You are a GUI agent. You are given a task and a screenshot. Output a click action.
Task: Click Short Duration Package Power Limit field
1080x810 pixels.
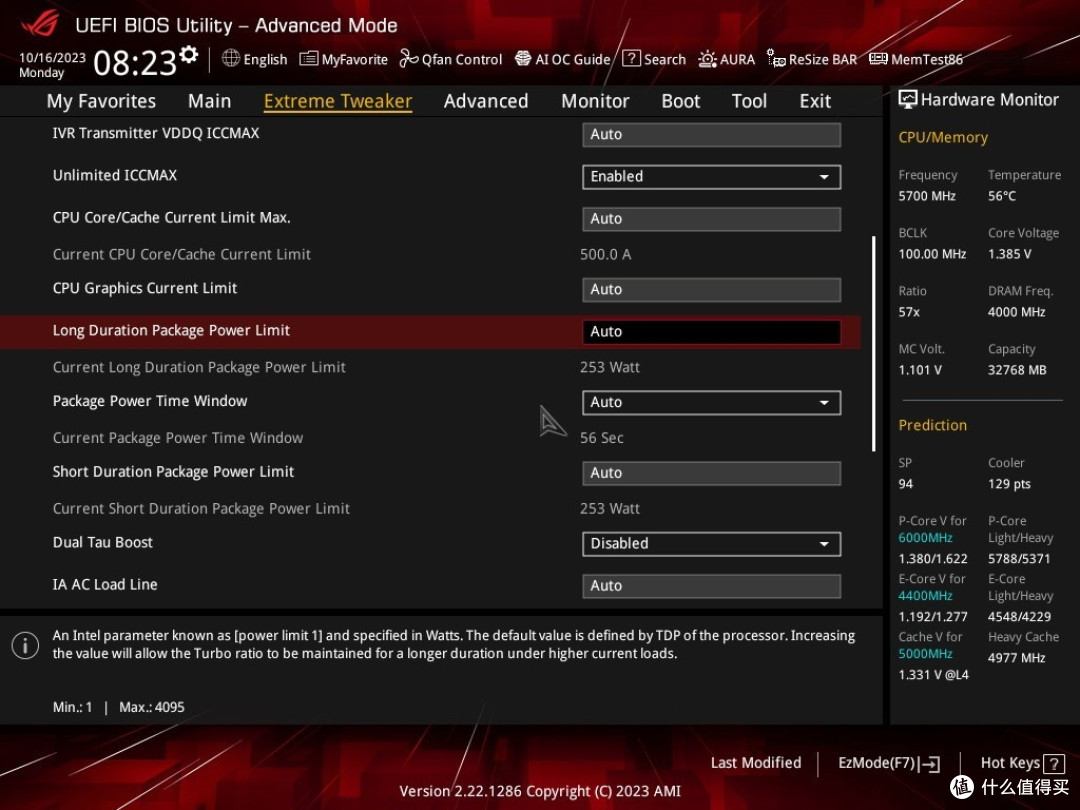click(712, 473)
